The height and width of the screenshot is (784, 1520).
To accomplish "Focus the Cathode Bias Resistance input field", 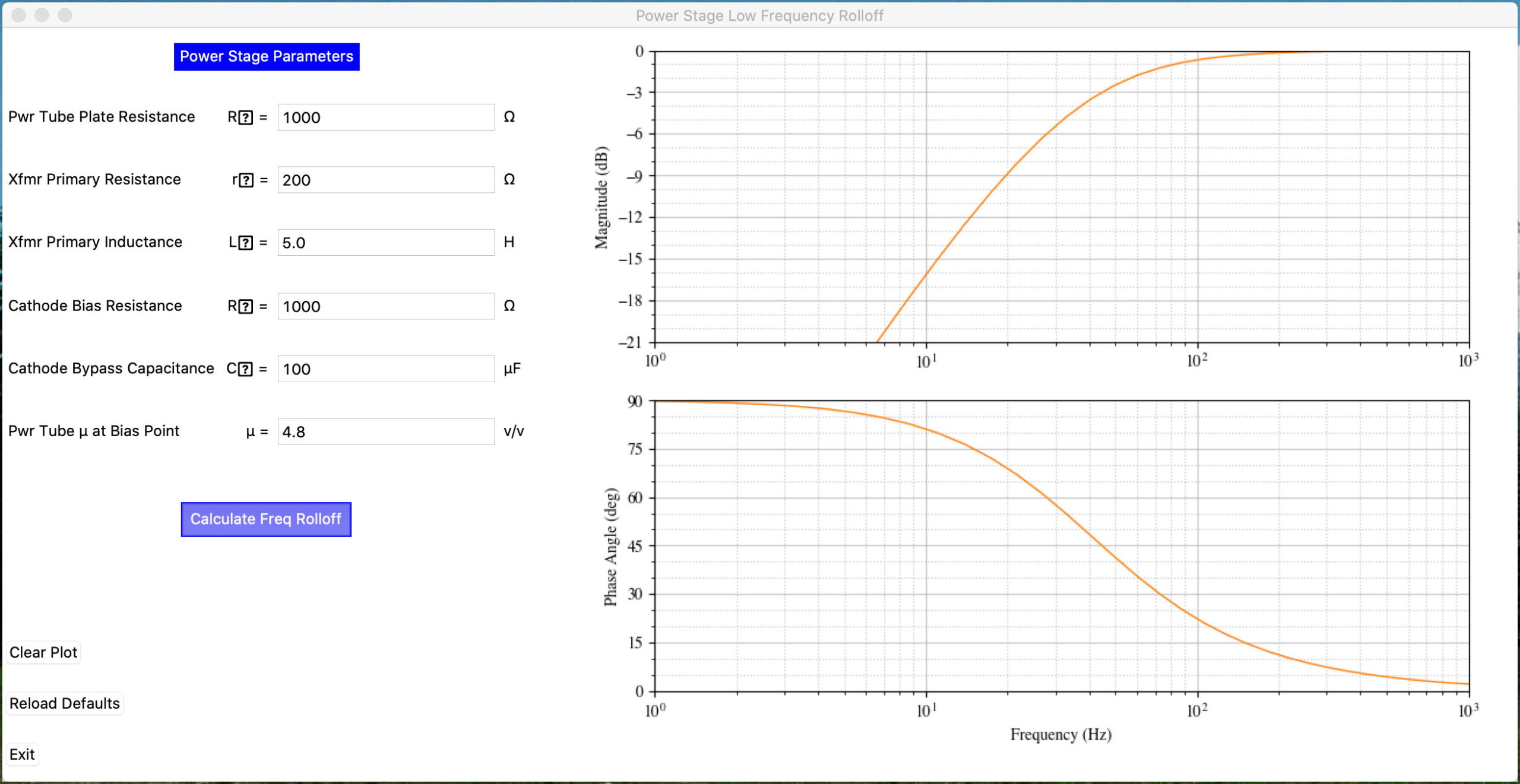I will pyautogui.click(x=386, y=306).
